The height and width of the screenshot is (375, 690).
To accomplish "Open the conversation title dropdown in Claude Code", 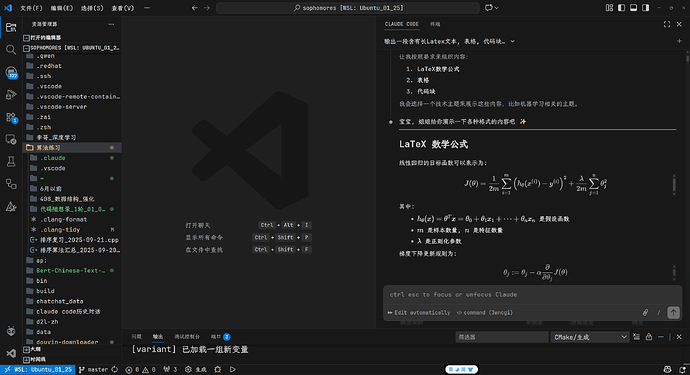I will (x=449, y=41).
